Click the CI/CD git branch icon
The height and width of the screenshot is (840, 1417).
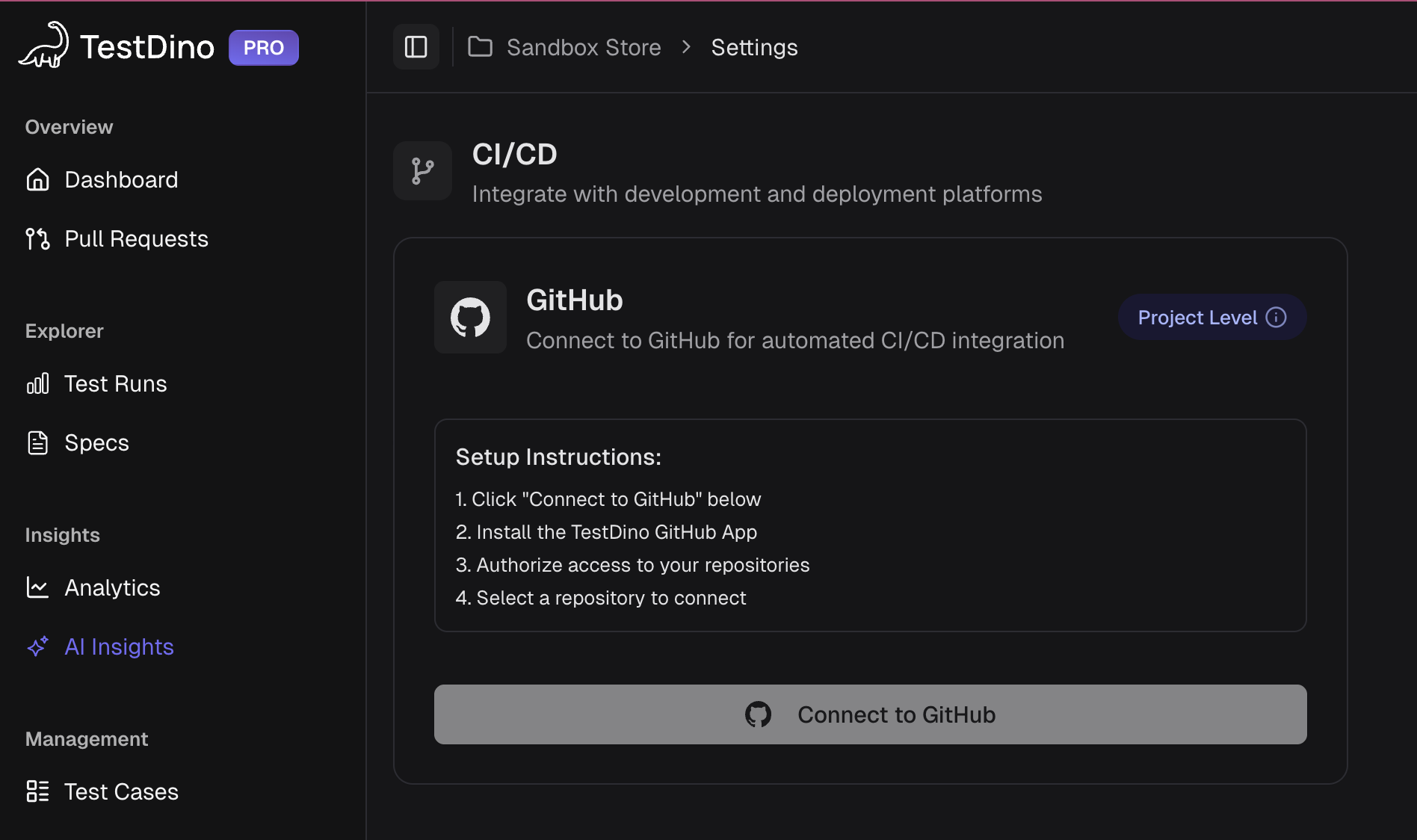[x=422, y=170]
